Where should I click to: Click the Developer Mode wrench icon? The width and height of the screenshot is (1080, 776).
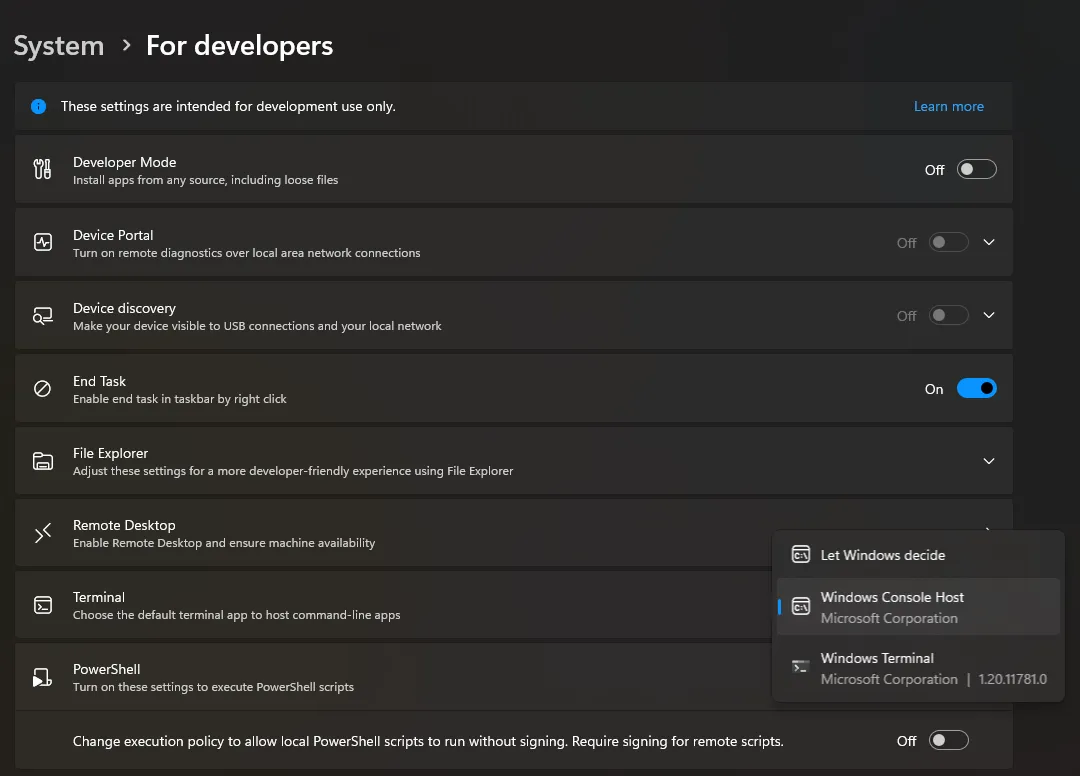(41, 169)
